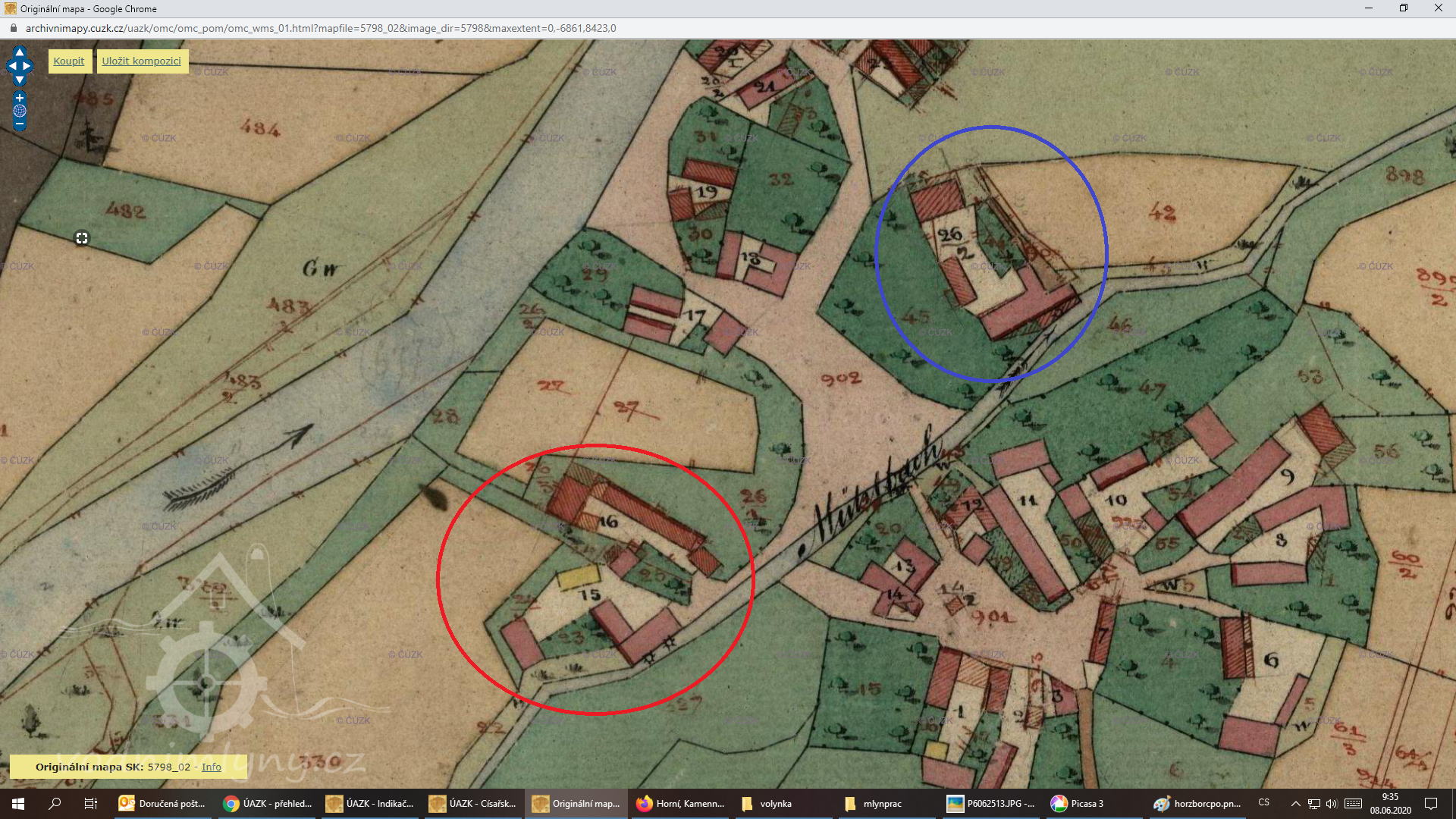Open Firefox Horní, Kamenn... taskbar window
The width and height of the screenshot is (1456, 819).
(680, 804)
